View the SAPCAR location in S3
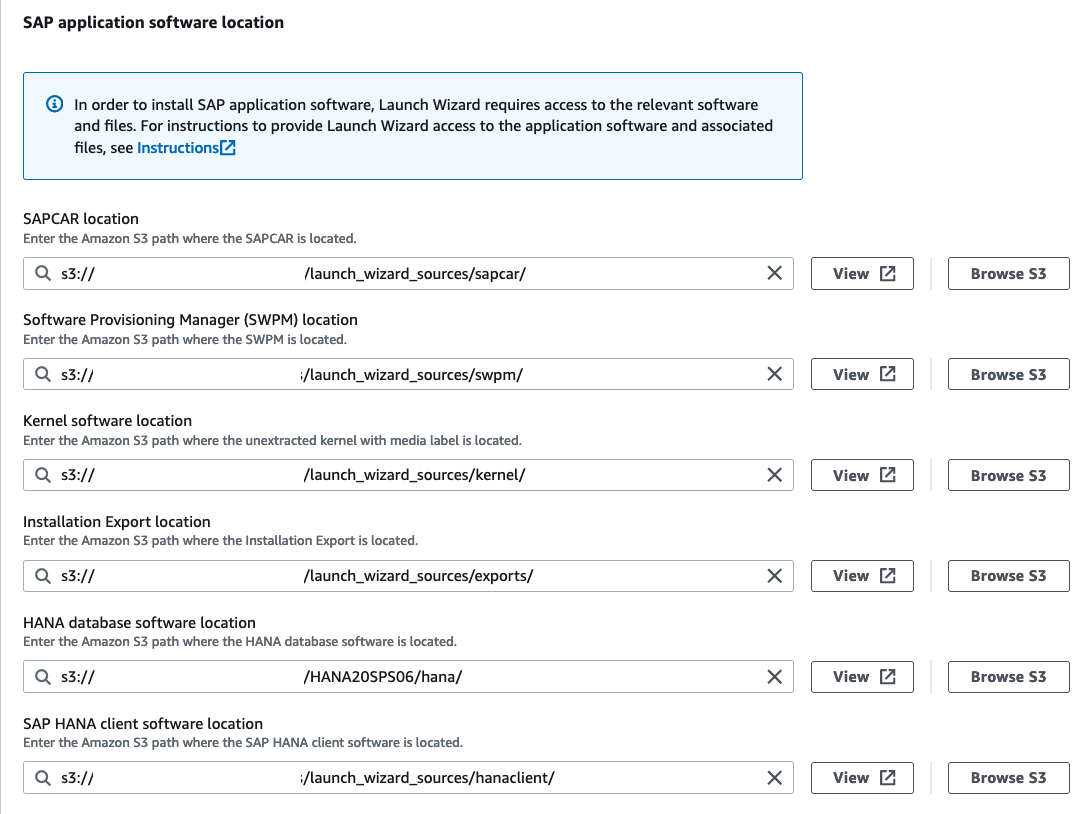This screenshot has height=814, width=1090. click(862, 273)
